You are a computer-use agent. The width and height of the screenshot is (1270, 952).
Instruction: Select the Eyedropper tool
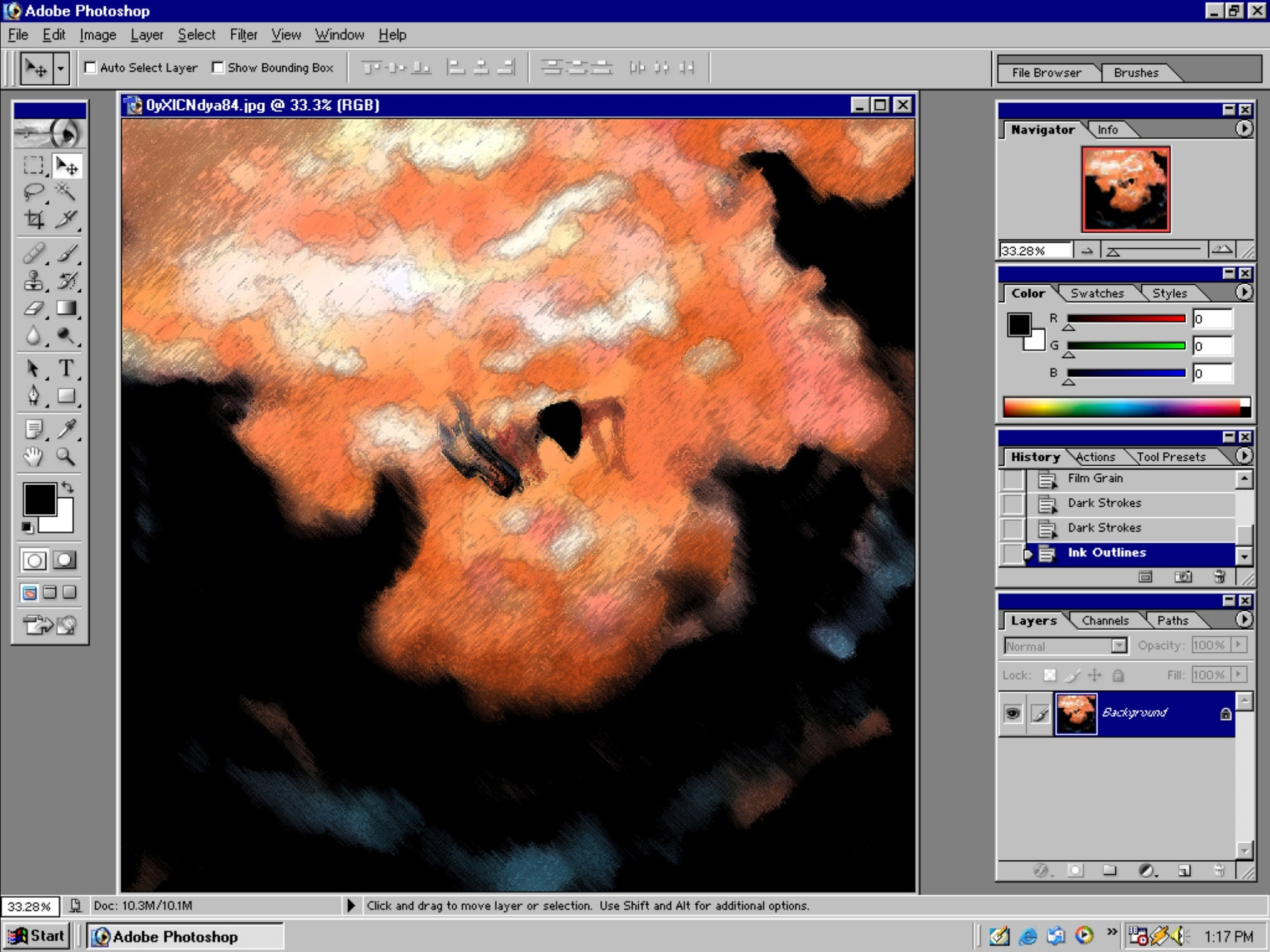[x=66, y=428]
